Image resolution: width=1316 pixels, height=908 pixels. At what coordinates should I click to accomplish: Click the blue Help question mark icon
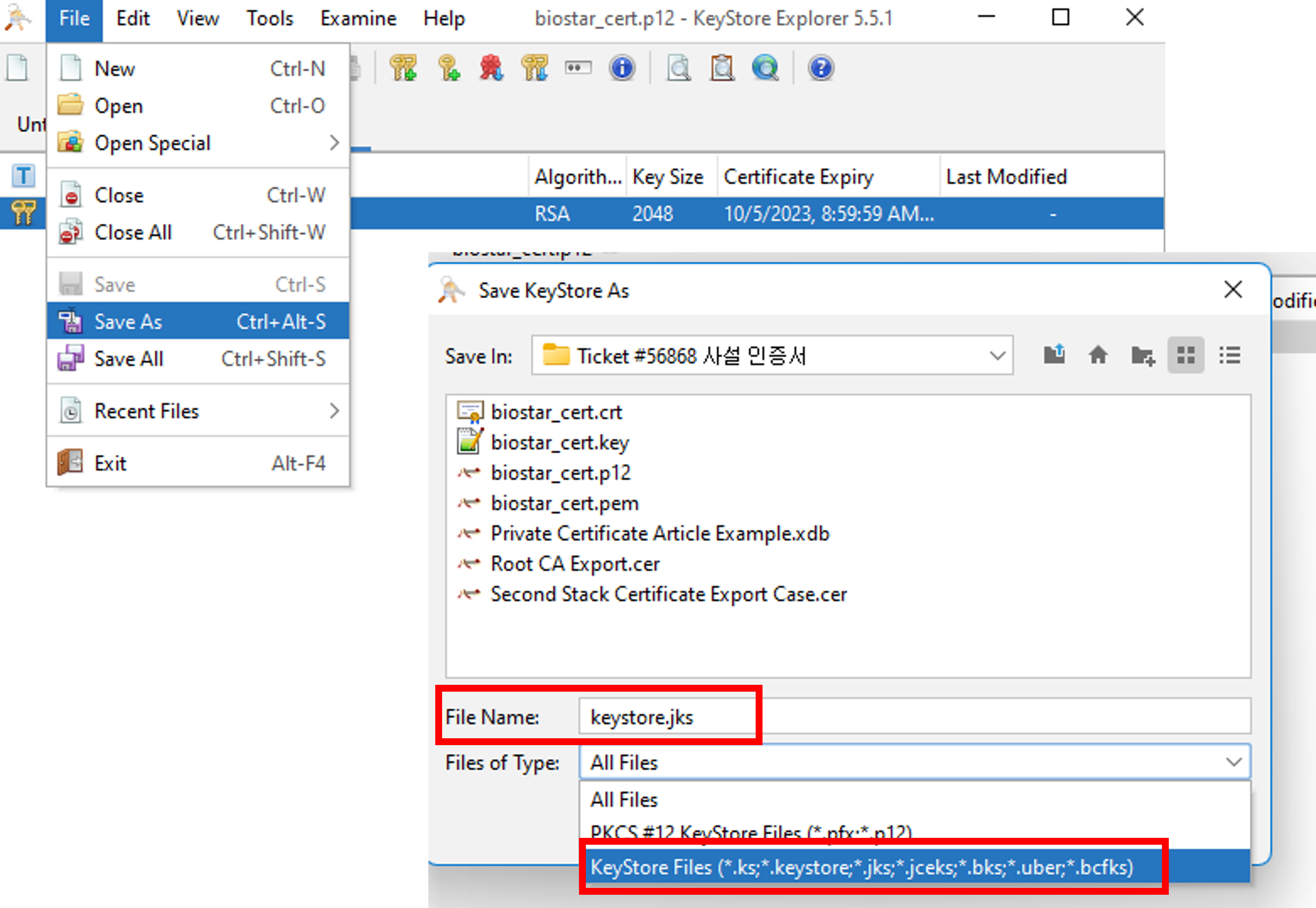pos(820,68)
